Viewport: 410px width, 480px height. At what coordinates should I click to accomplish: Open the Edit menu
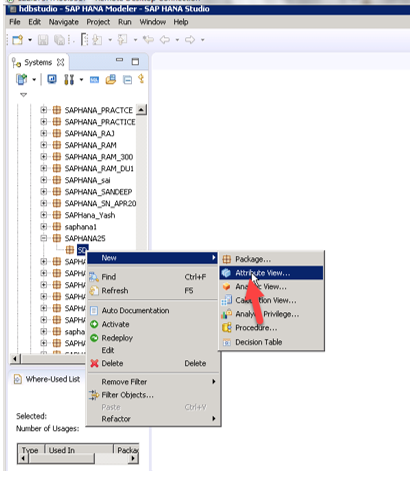pos(34,22)
